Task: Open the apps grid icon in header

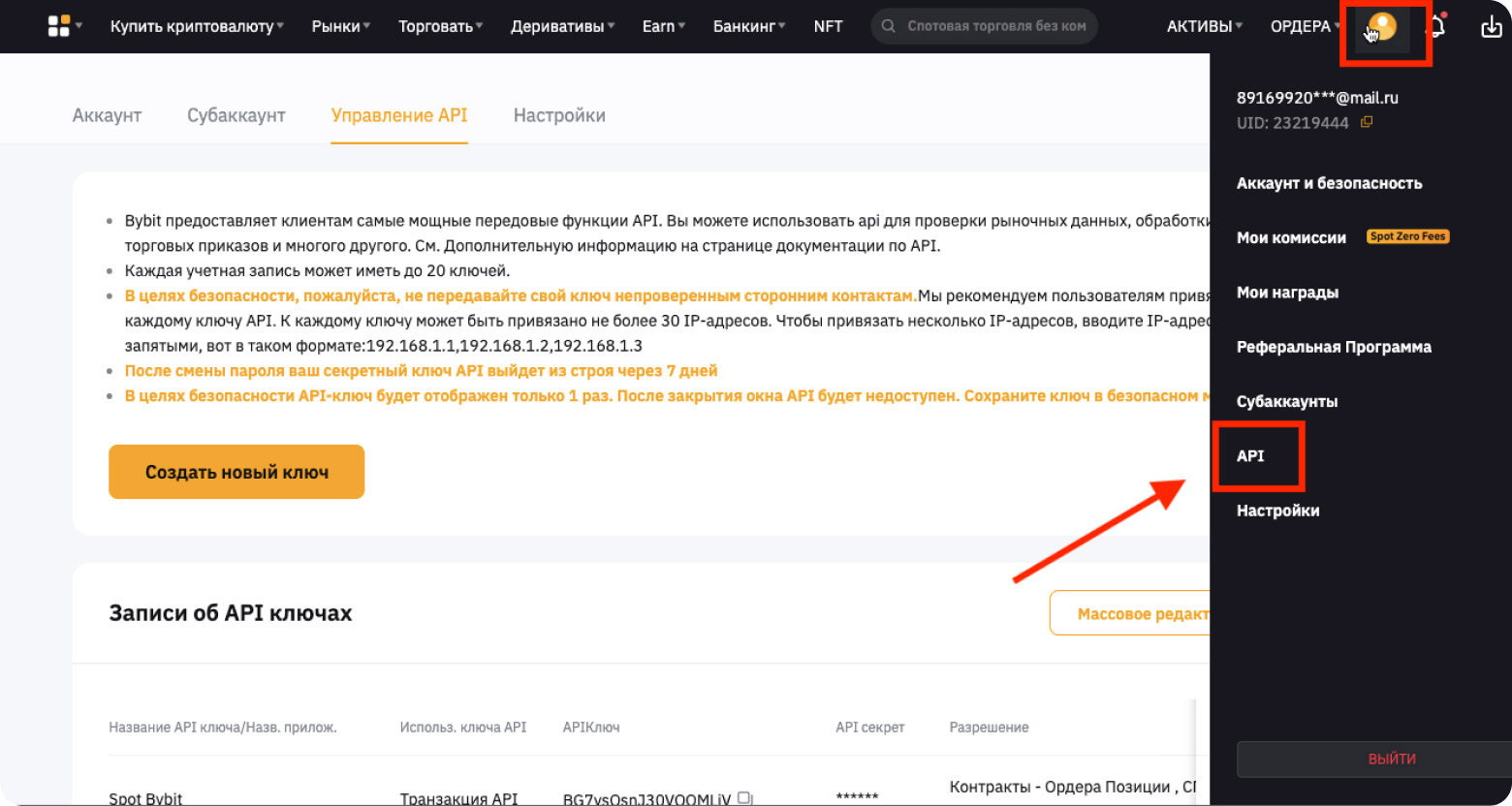Action: coord(59,26)
